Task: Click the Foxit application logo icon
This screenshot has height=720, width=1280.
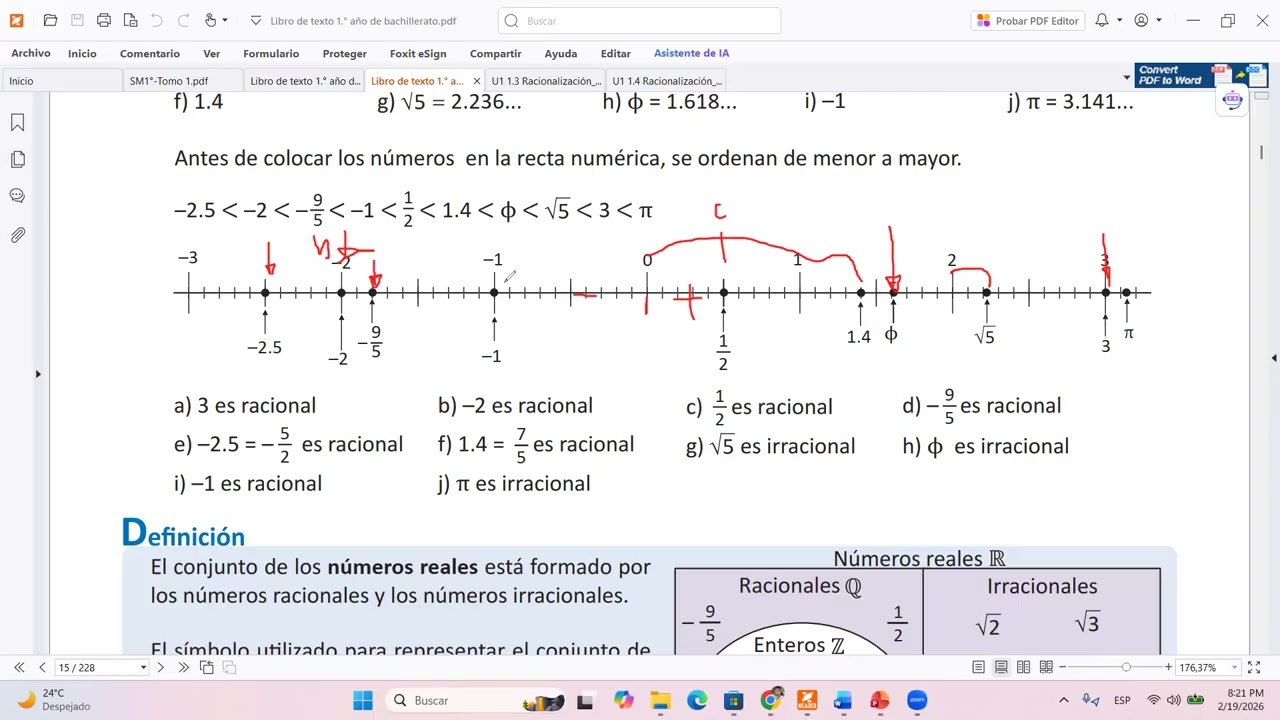Action: pyautogui.click(x=16, y=20)
